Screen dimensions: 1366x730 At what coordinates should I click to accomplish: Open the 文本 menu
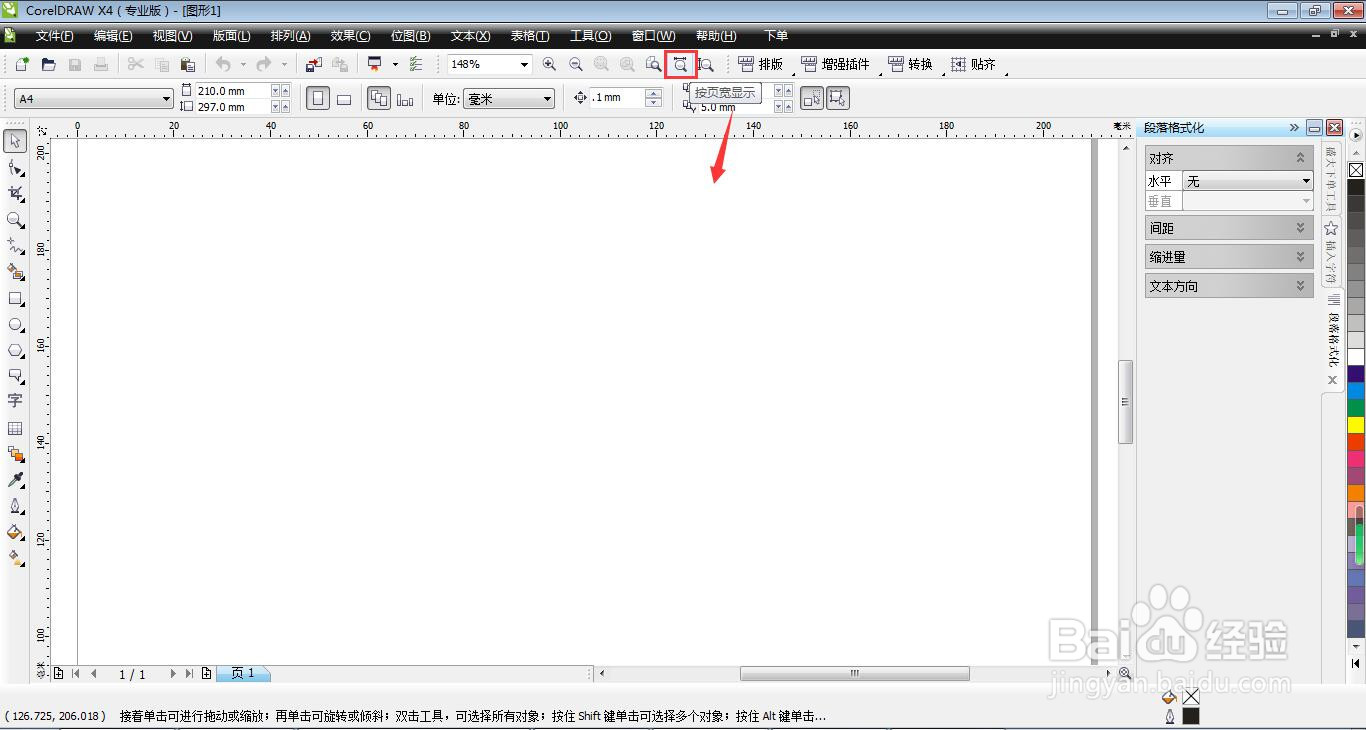[x=469, y=36]
